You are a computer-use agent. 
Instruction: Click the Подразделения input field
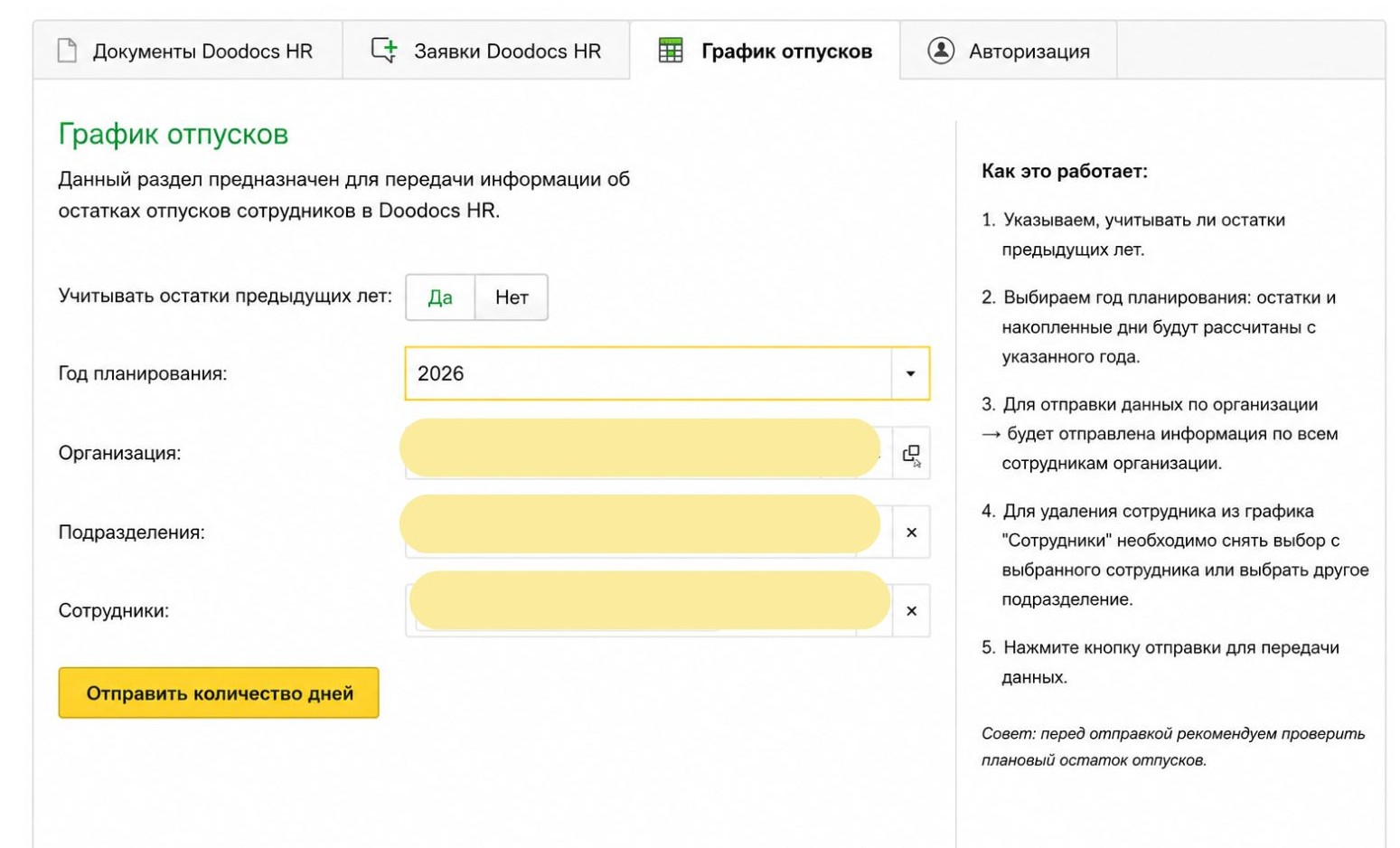[x=648, y=532]
